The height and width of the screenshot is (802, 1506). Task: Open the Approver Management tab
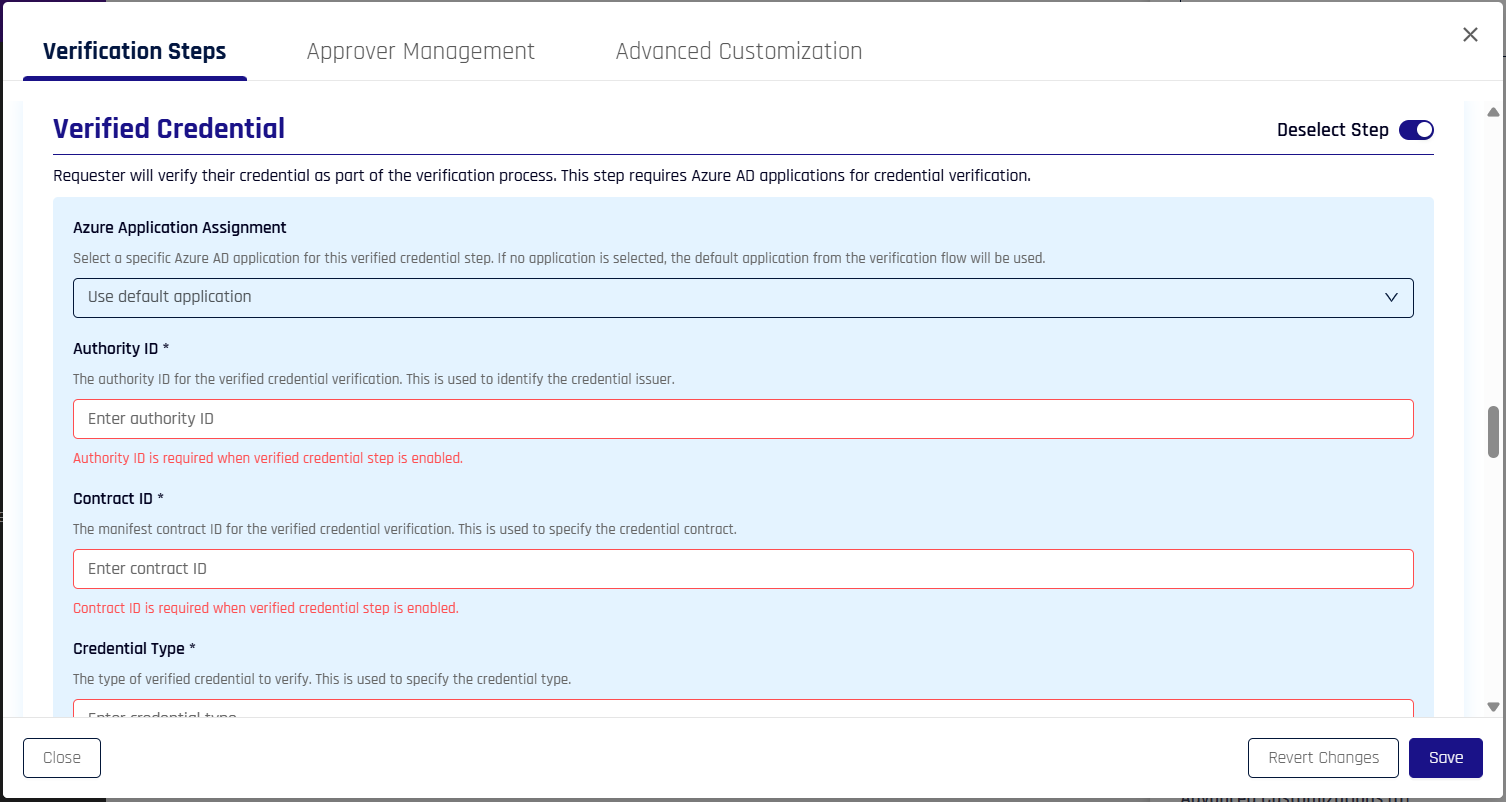coord(420,51)
